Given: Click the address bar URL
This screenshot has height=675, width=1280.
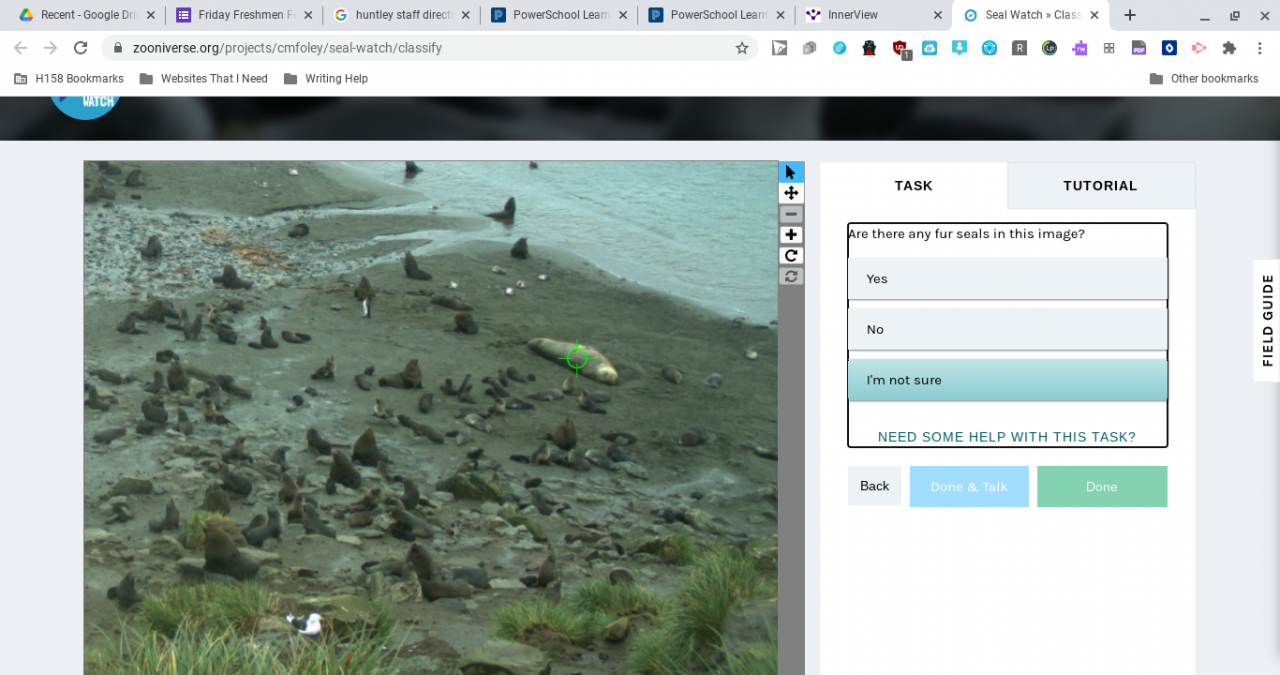Looking at the screenshot, I should pyautogui.click(x=287, y=48).
